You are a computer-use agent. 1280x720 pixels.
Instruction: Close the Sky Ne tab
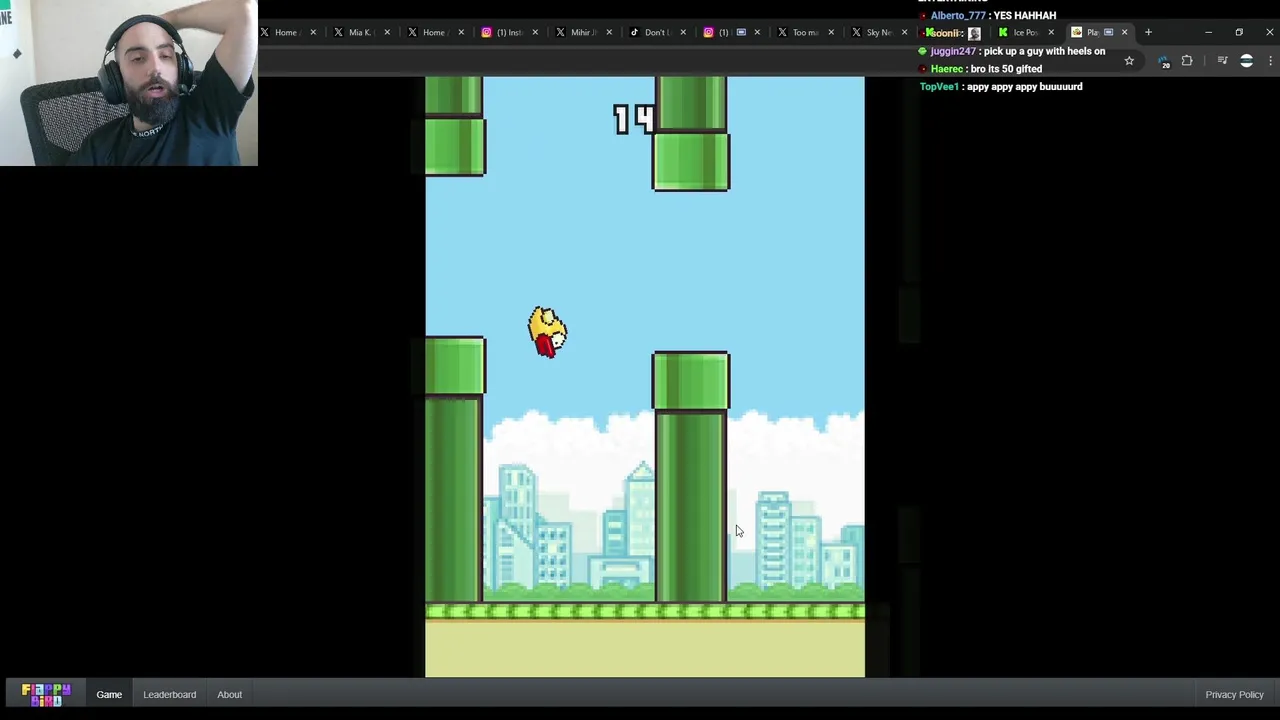coord(904,32)
